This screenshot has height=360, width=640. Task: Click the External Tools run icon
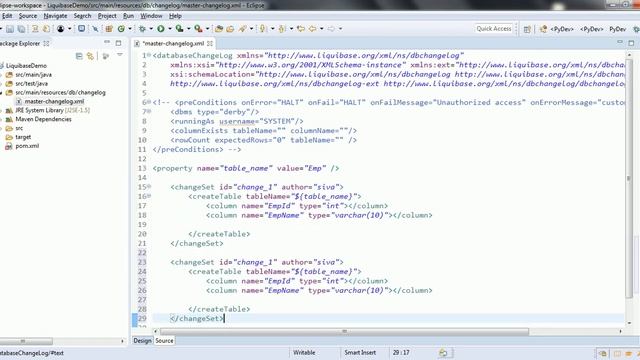coord(198,29)
